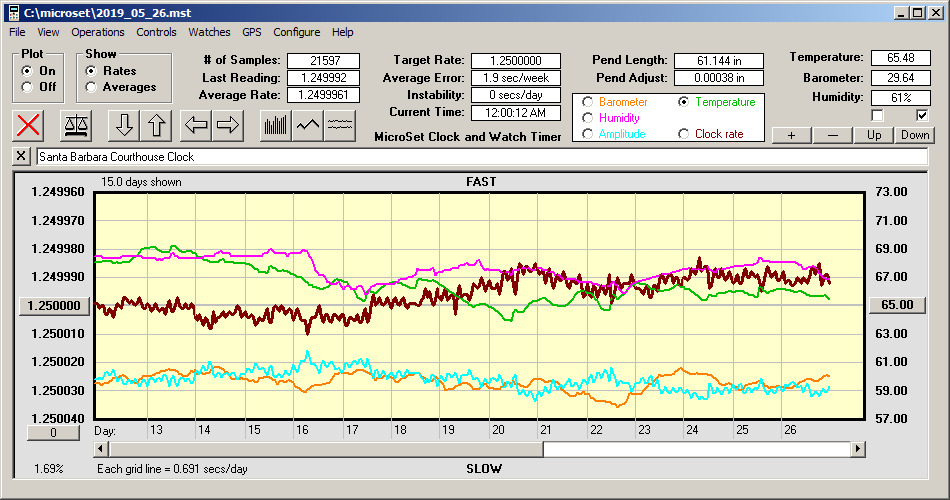950x500 pixels.
Task: Select the Clock rate trace radio button
Action: 683,134
